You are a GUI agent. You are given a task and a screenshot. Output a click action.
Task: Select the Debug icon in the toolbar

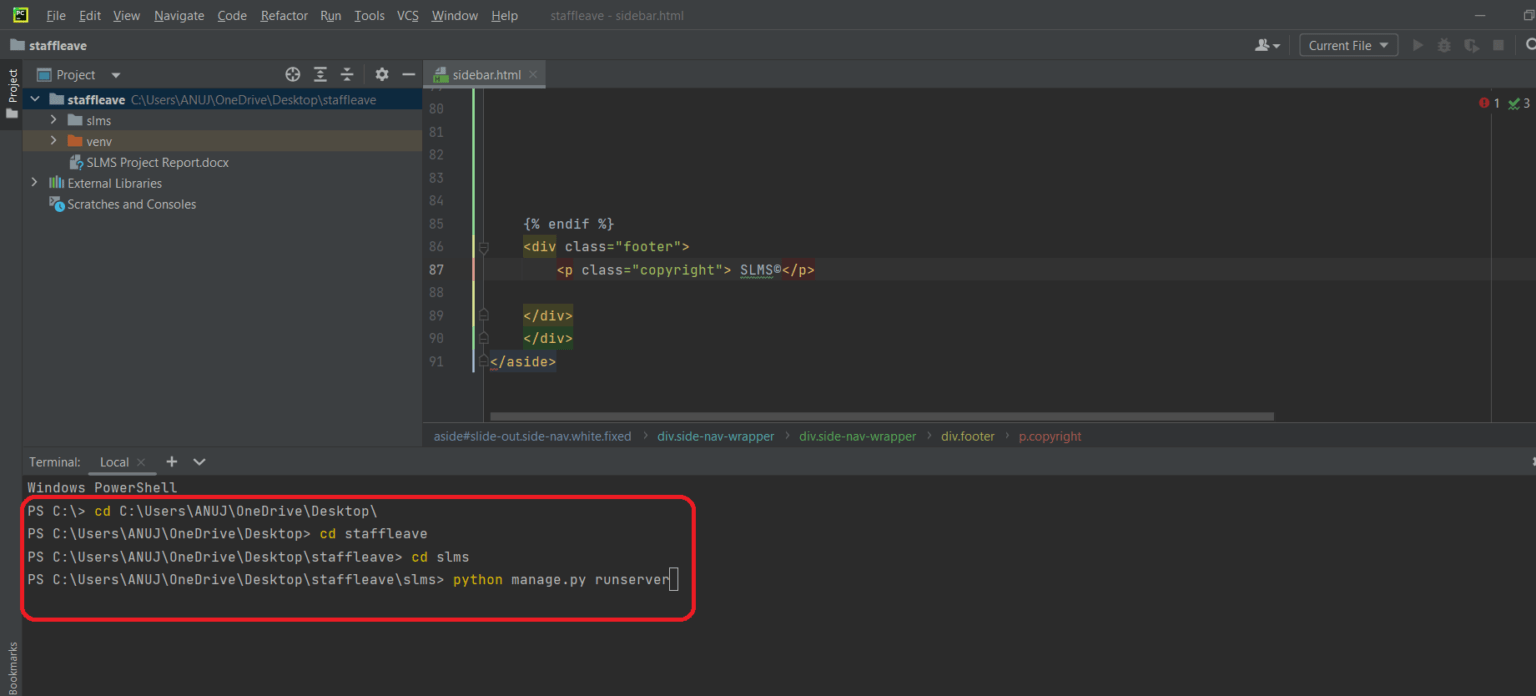click(1443, 44)
